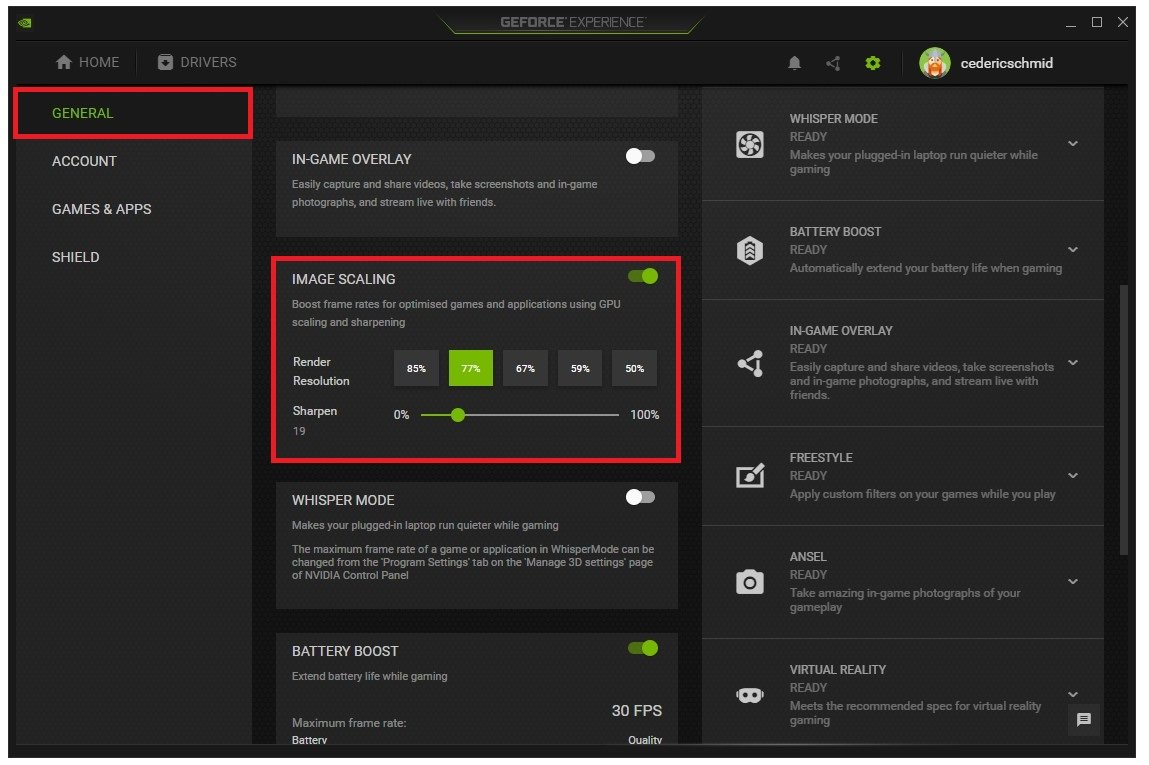Expand the Ansel feature chevron

pos(1073,583)
